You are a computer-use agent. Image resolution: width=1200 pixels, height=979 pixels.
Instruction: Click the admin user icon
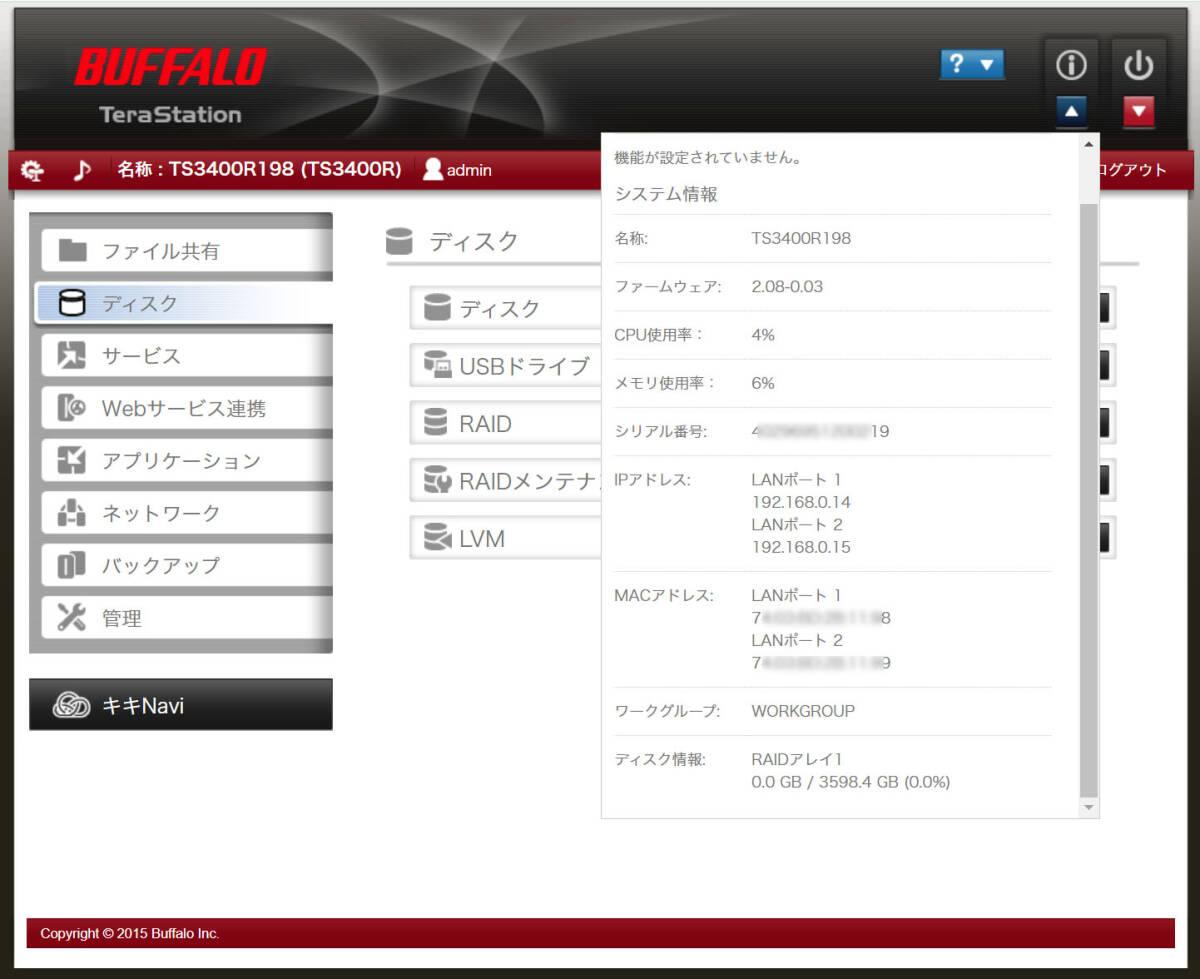(432, 170)
